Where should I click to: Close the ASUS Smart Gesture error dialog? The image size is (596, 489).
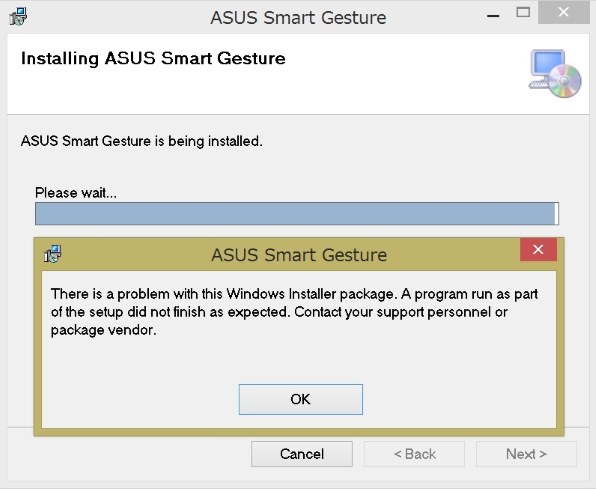click(538, 249)
